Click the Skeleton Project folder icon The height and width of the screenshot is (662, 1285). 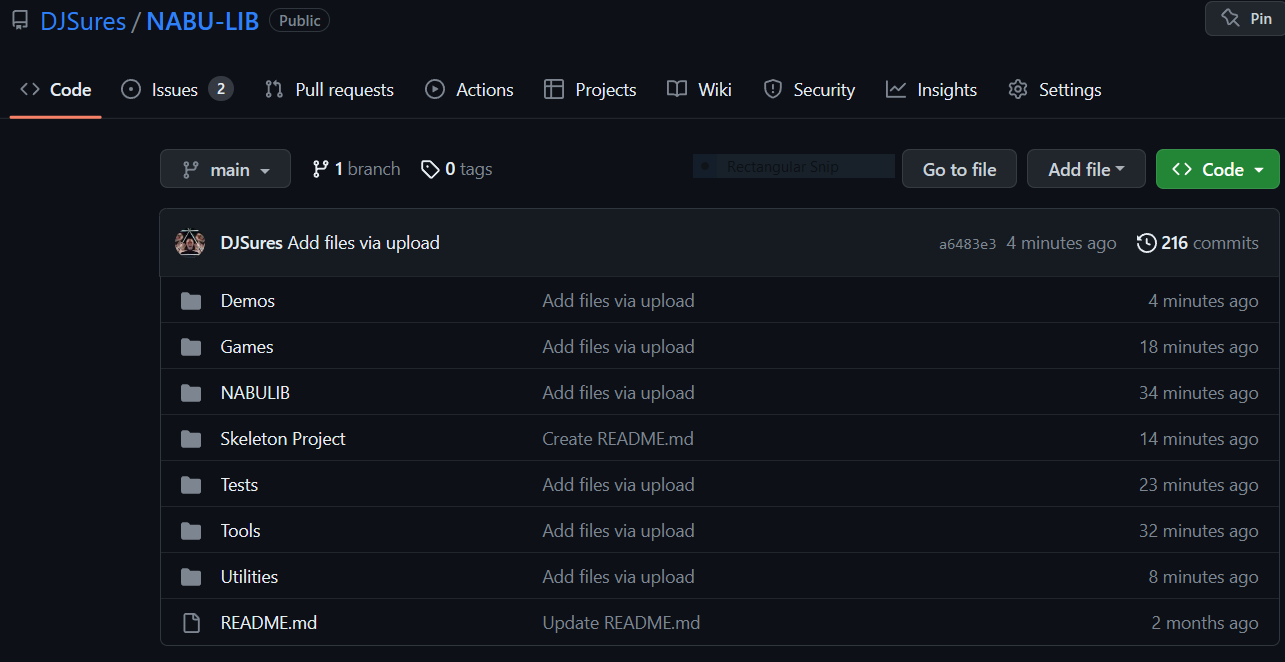191,439
